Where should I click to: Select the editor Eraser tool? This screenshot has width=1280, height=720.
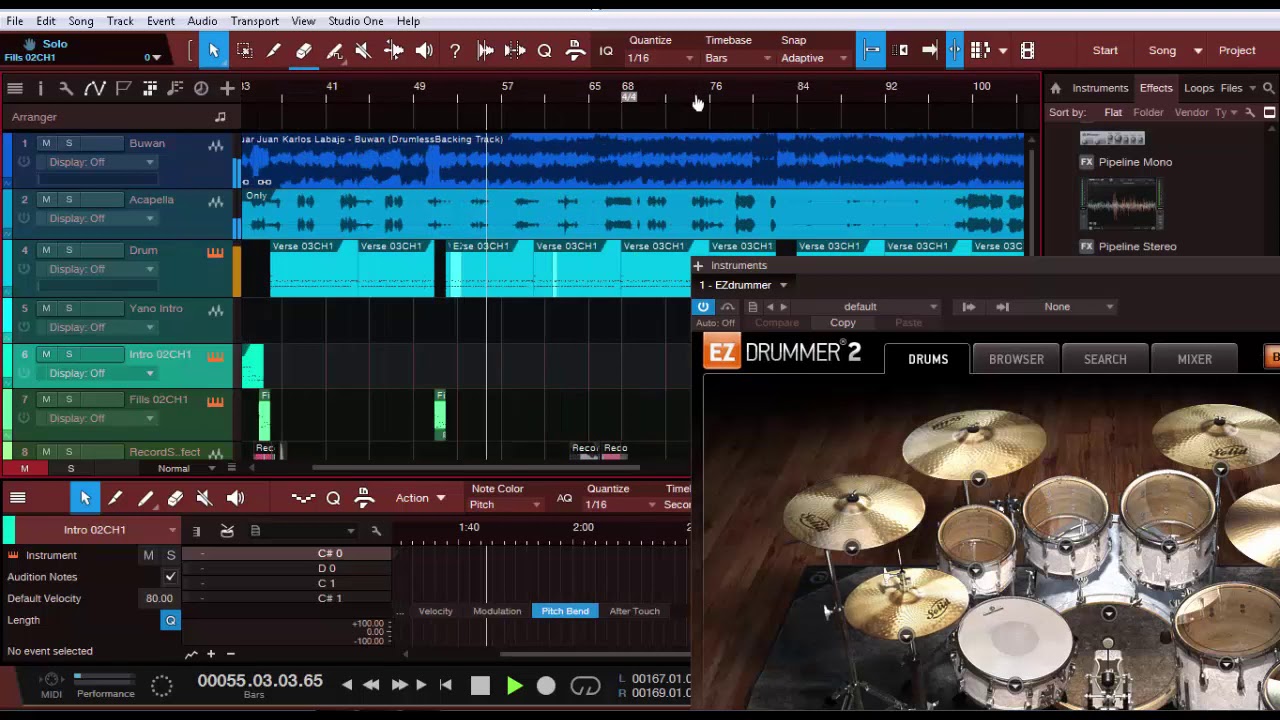[175, 498]
